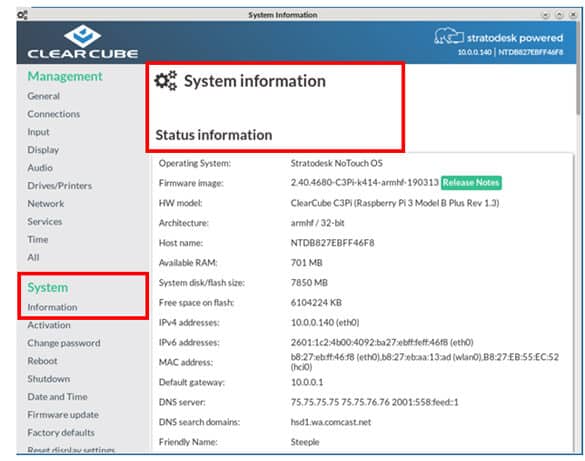Click the gears icon beside System information
This screenshot has height=461, width=585.
[x=166, y=80]
